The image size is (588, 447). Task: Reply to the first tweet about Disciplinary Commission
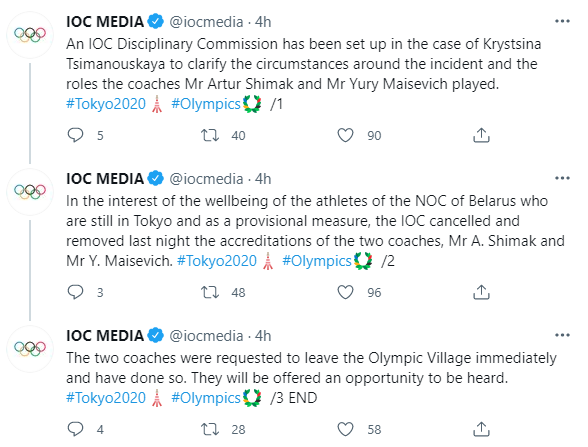tap(75, 135)
